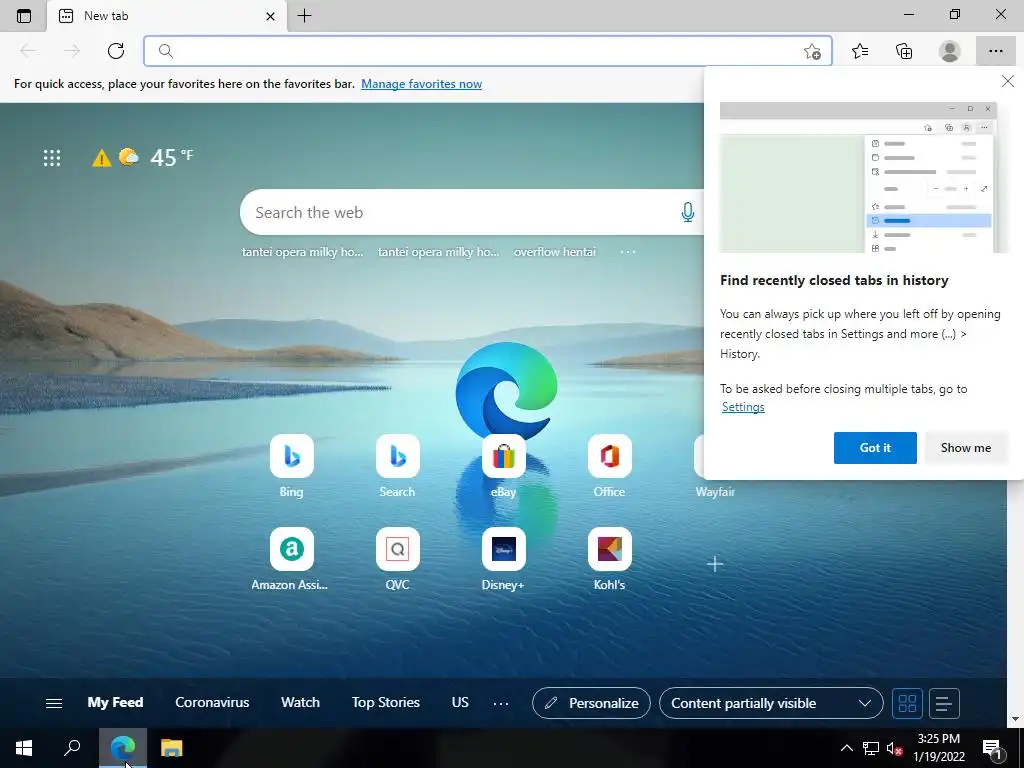This screenshot has width=1024, height=768.
Task: Click the address bar input field
Action: pos(488,51)
